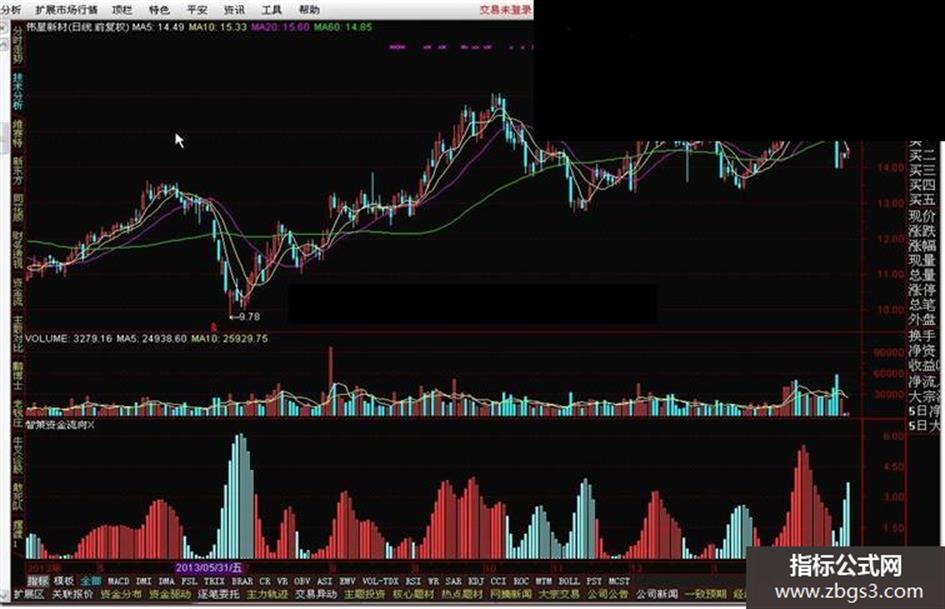Choose the CCI indicator
The image size is (945, 609).
point(498,581)
